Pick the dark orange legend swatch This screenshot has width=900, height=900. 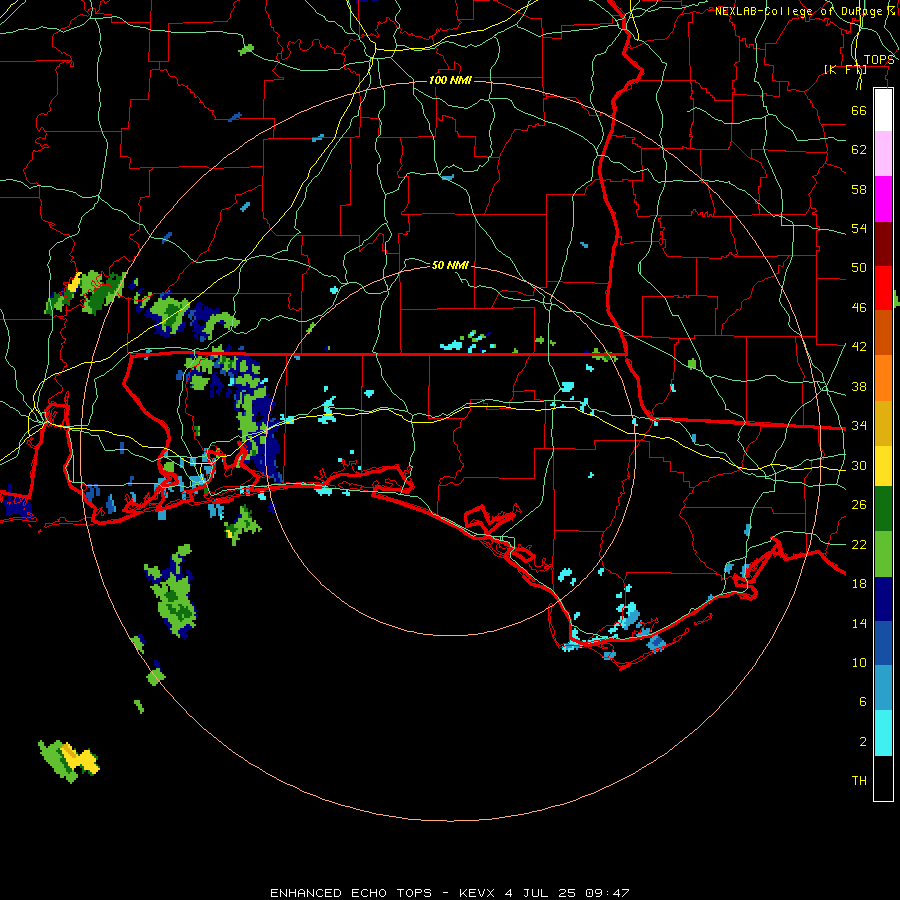(883, 332)
